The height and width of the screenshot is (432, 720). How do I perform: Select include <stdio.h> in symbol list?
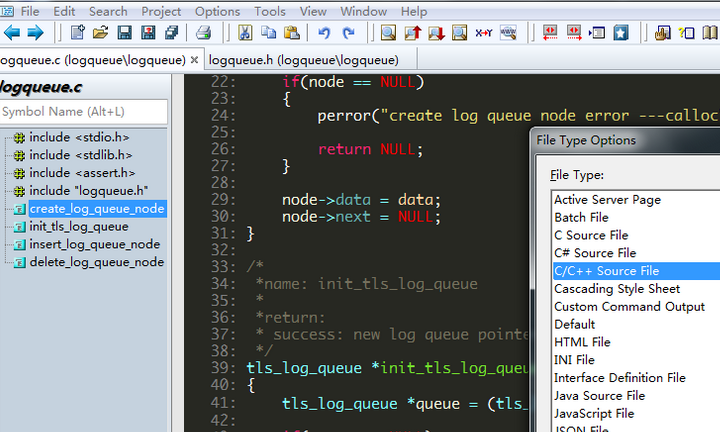coord(79,137)
